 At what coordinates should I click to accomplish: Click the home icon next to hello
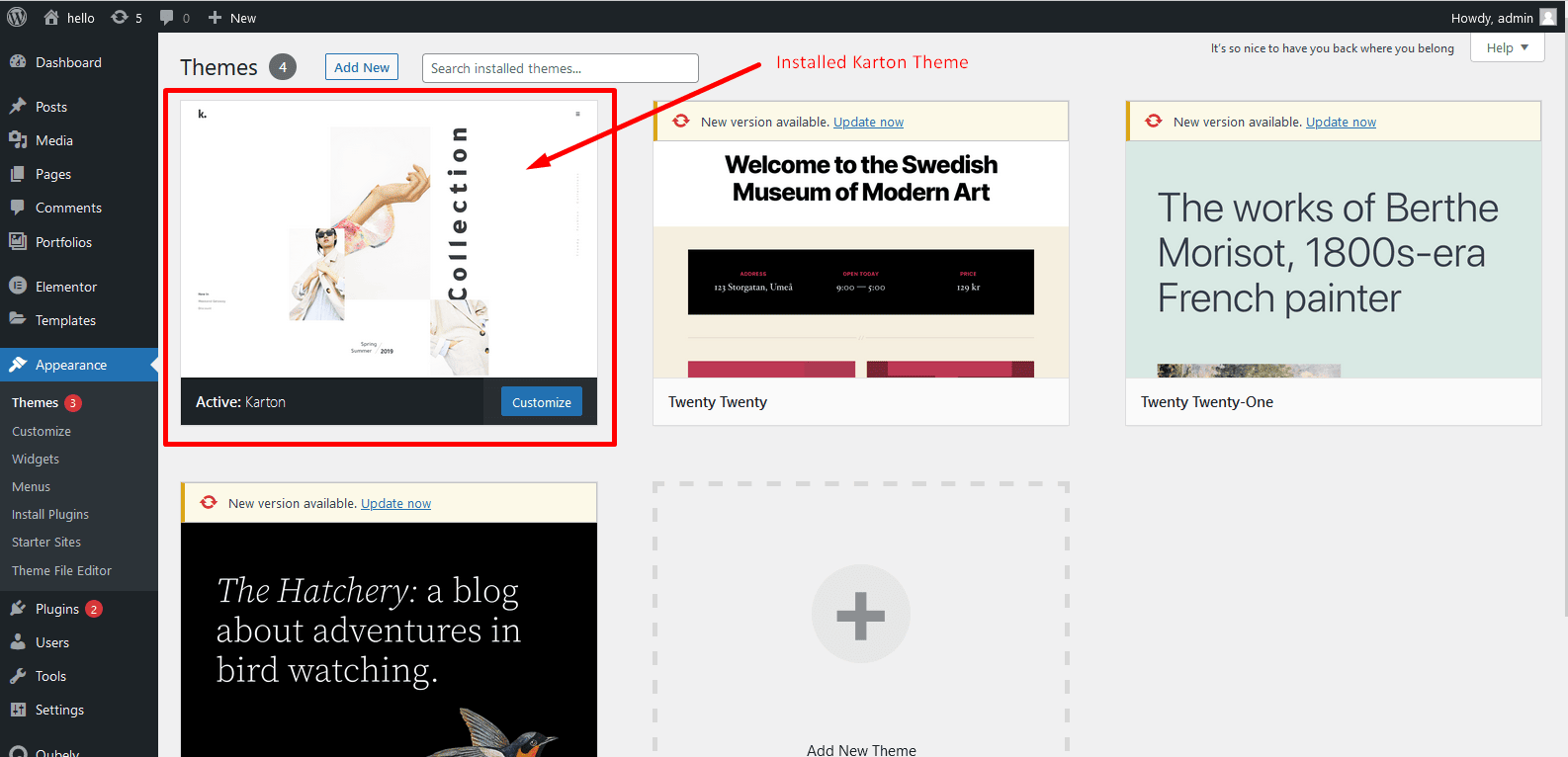(51, 18)
